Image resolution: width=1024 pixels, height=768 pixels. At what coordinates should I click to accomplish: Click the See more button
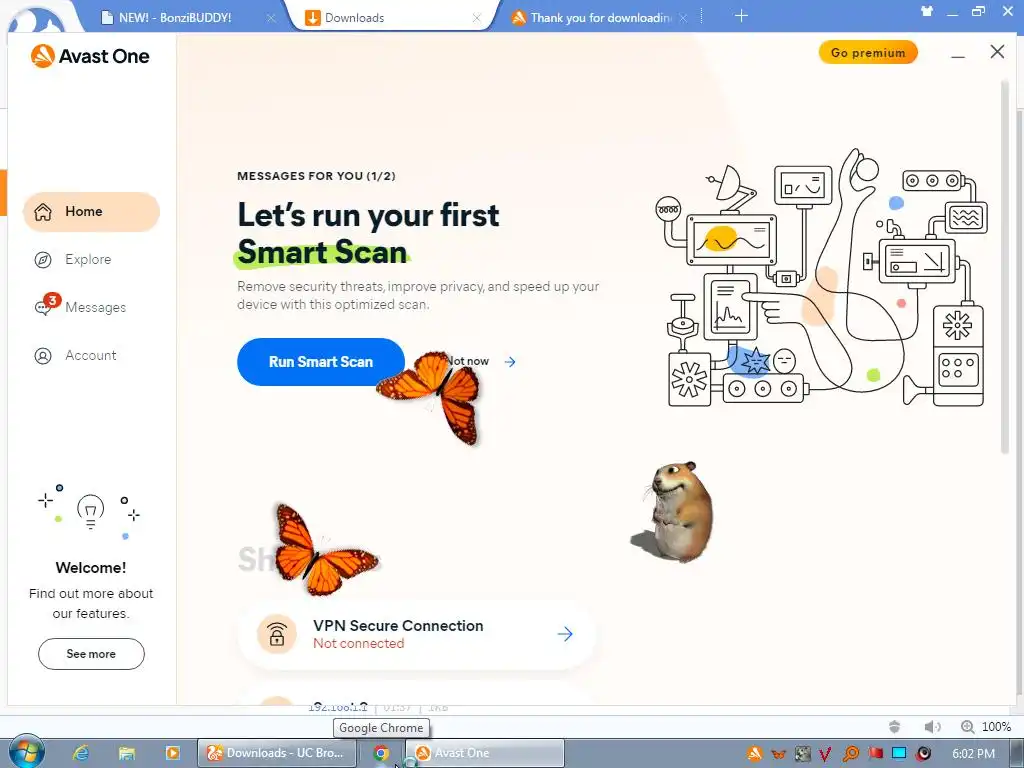(91, 654)
